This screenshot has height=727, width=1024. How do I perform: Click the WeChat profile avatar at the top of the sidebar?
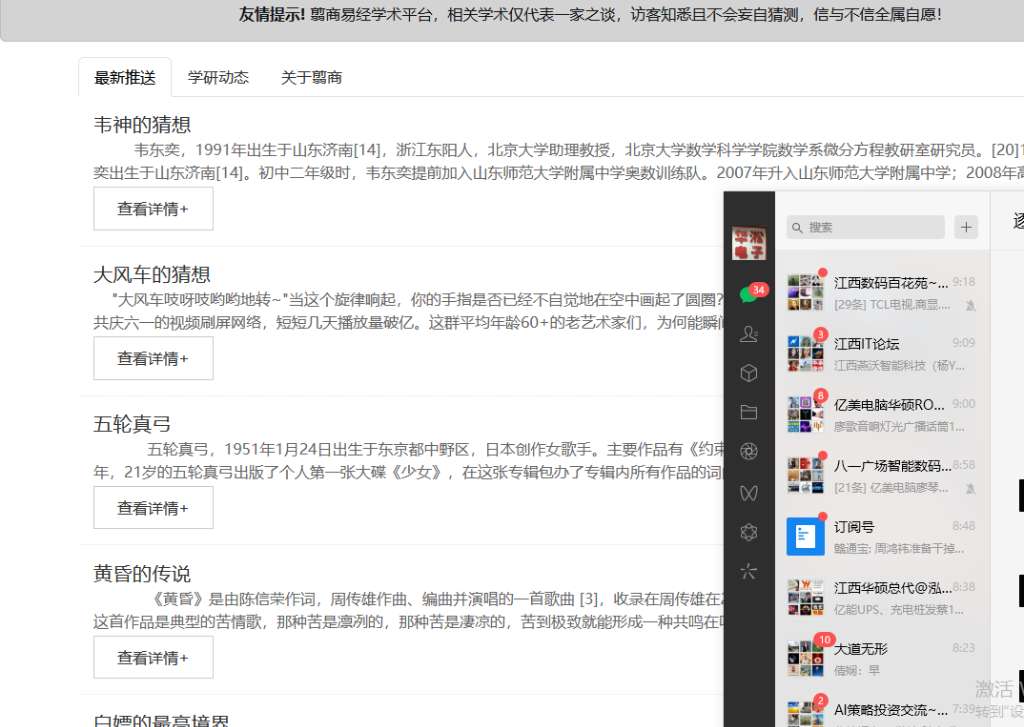[748, 243]
